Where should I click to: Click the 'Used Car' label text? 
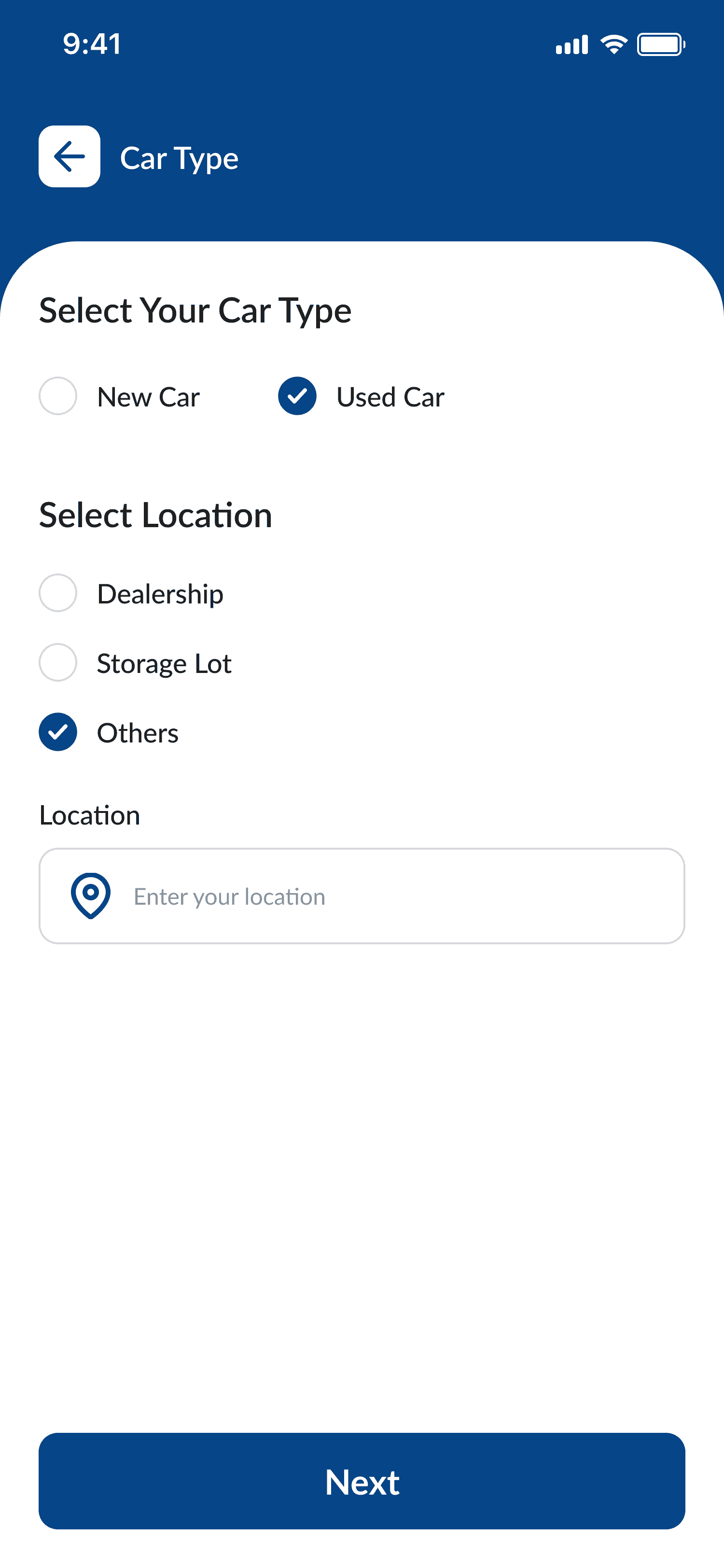[390, 397]
